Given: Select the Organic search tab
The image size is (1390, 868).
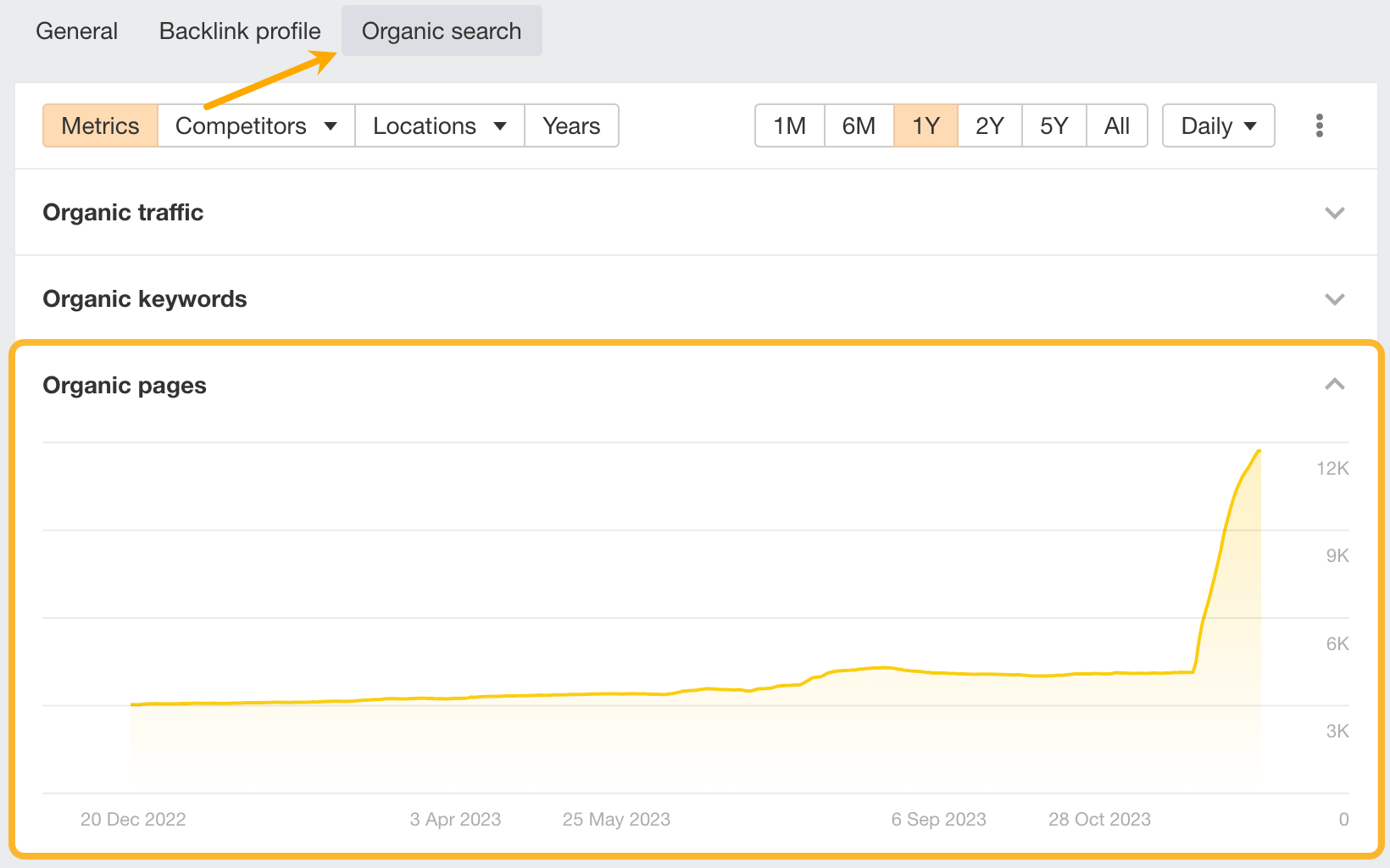Looking at the screenshot, I should pyautogui.click(x=441, y=31).
